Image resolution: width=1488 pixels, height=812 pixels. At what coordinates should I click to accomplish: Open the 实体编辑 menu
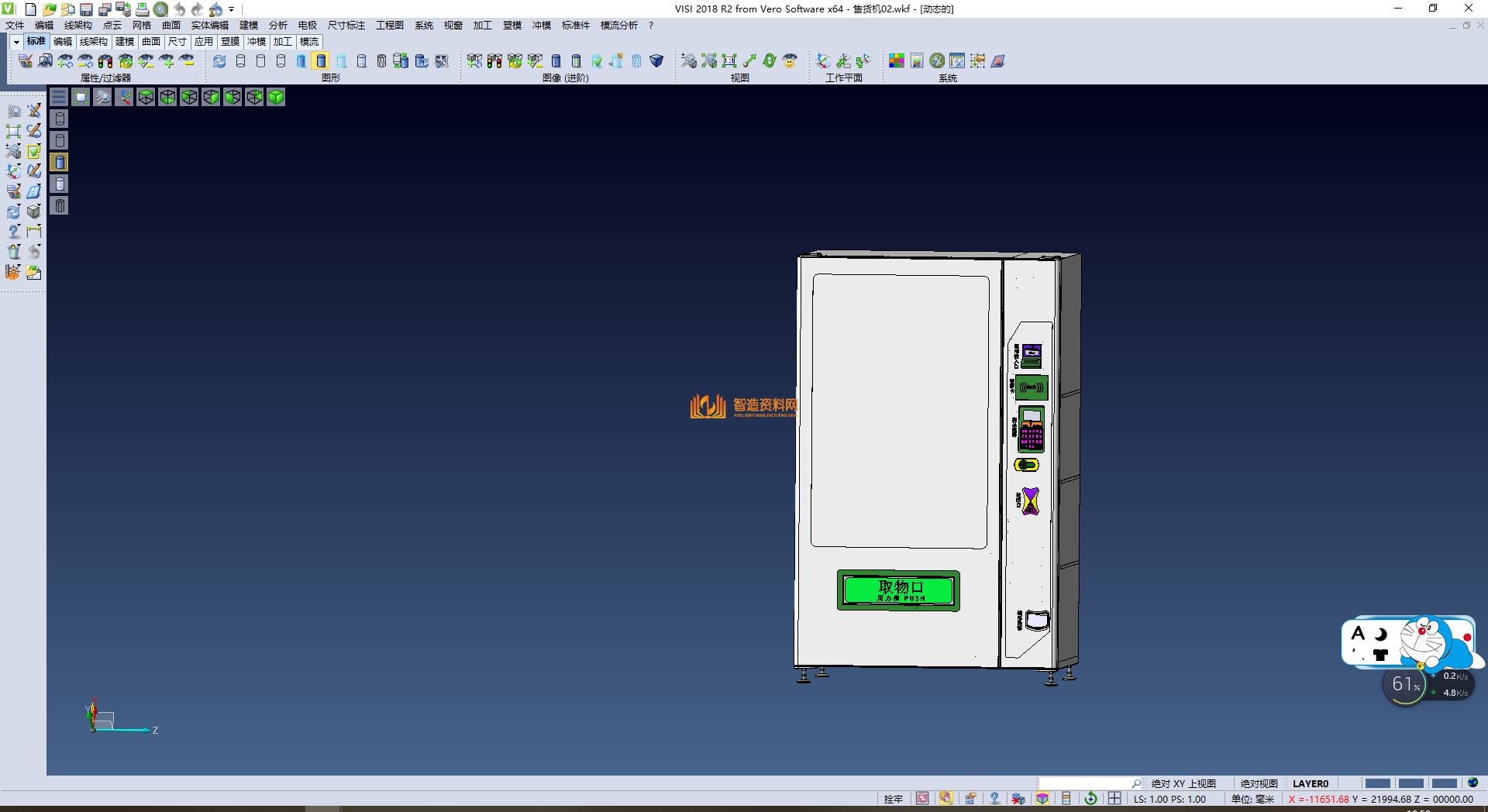pyautogui.click(x=209, y=26)
